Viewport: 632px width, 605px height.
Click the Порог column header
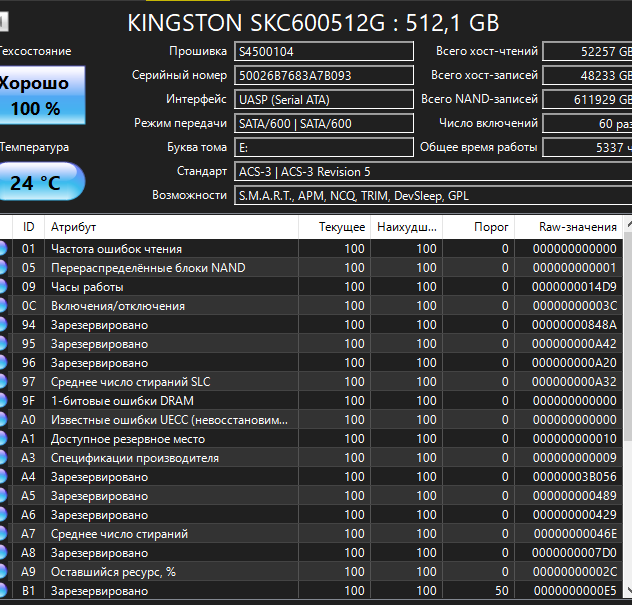tap(478, 227)
